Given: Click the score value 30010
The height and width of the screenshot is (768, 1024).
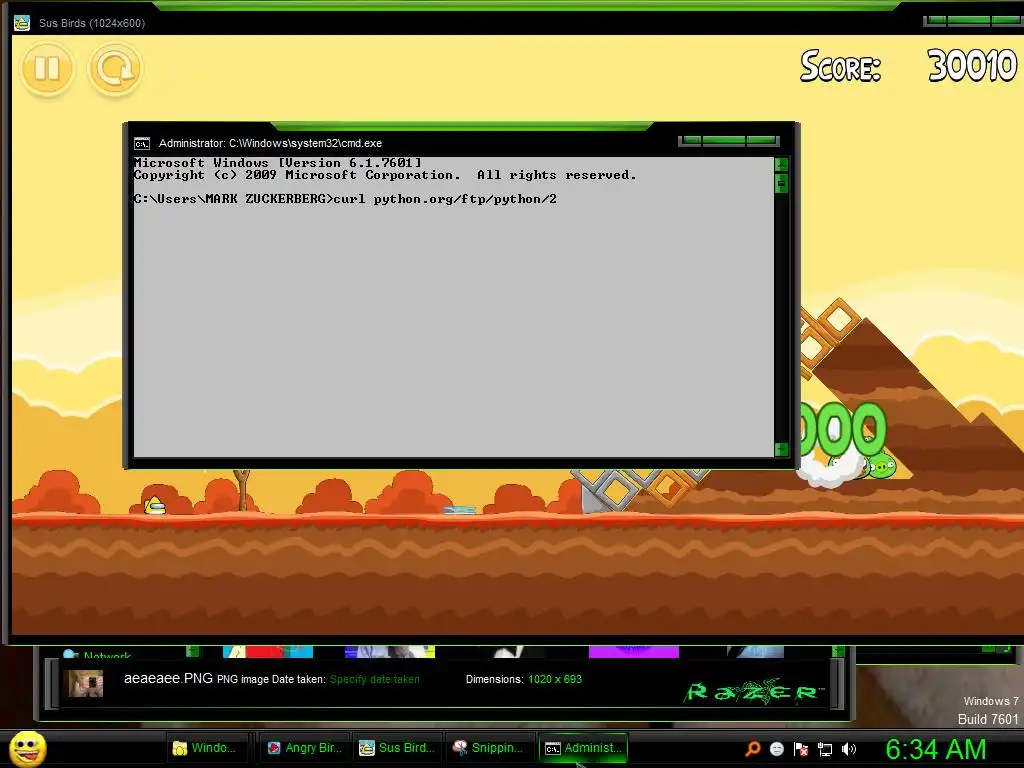Looking at the screenshot, I should [x=972, y=66].
